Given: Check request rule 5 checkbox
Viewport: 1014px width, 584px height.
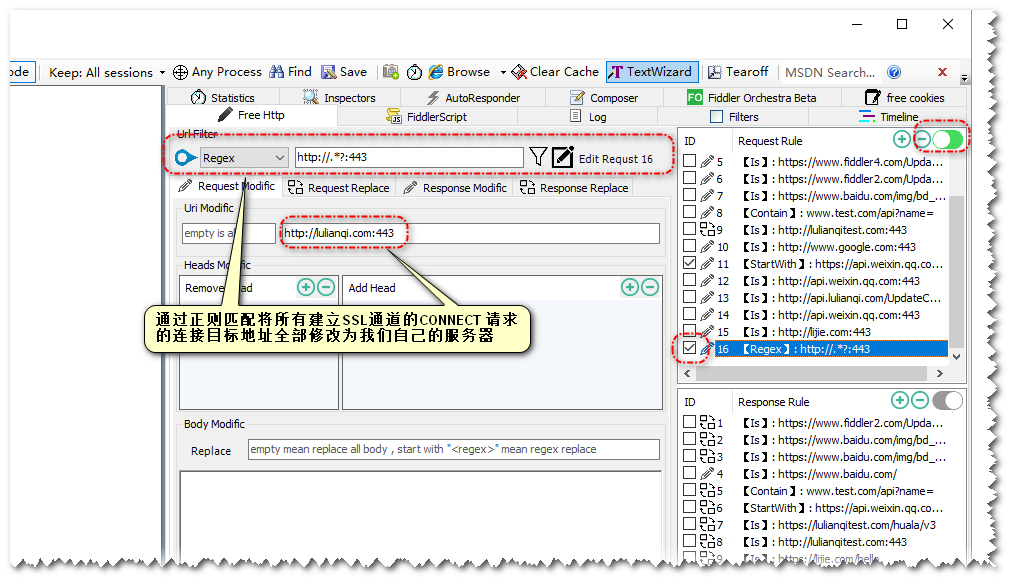Looking at the screenshot, I should coord(689,161).
